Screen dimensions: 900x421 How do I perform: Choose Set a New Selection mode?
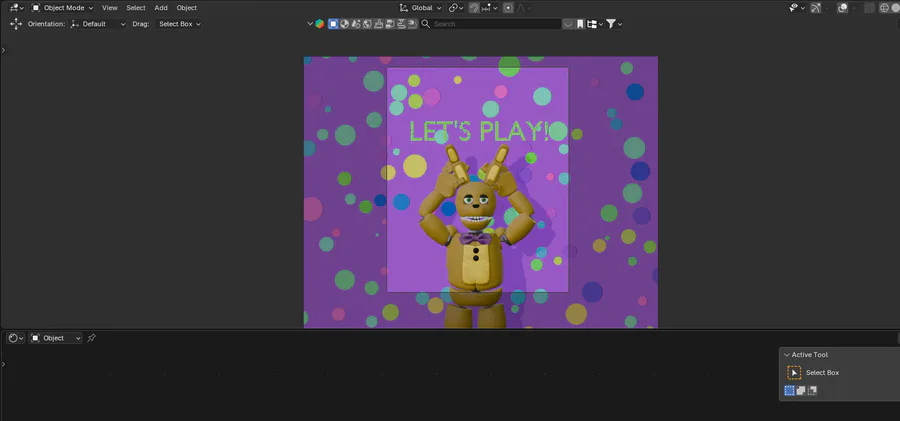click(x=790, y=391)
